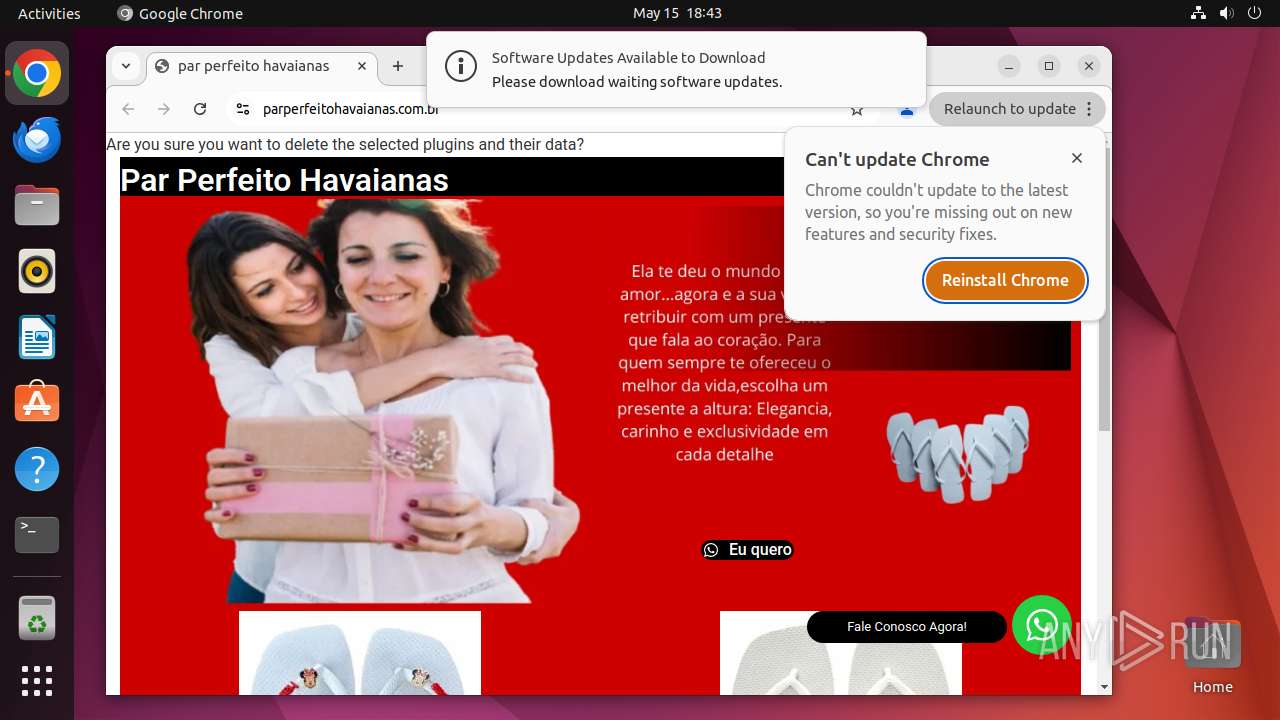Open Ubuntu Software store icon
Screen dimensions: 1280x720
click(37, 403)
